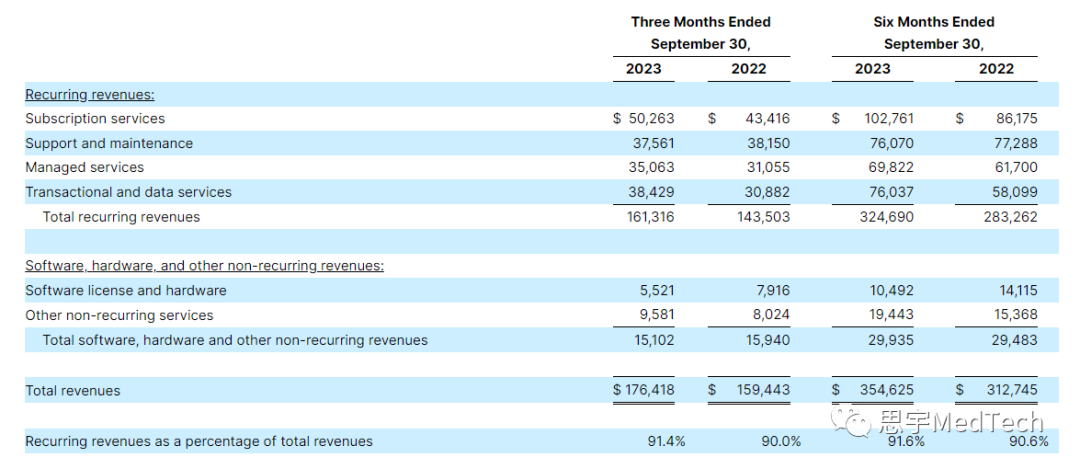1080x469 pixels.
Task: Click software license value 7,916
Action: (x=771, y=291)
